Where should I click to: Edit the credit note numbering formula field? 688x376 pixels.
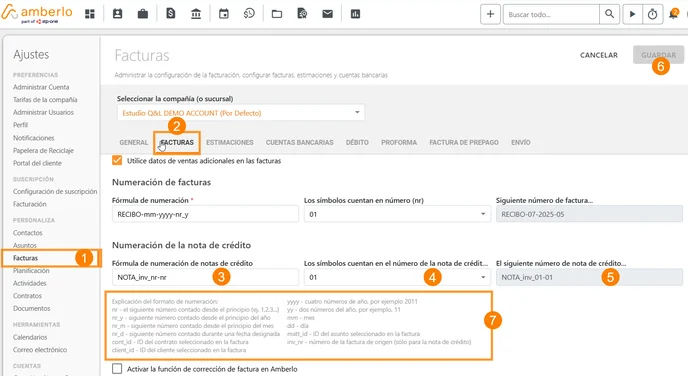pyautogui.click(x=205, y=277)
